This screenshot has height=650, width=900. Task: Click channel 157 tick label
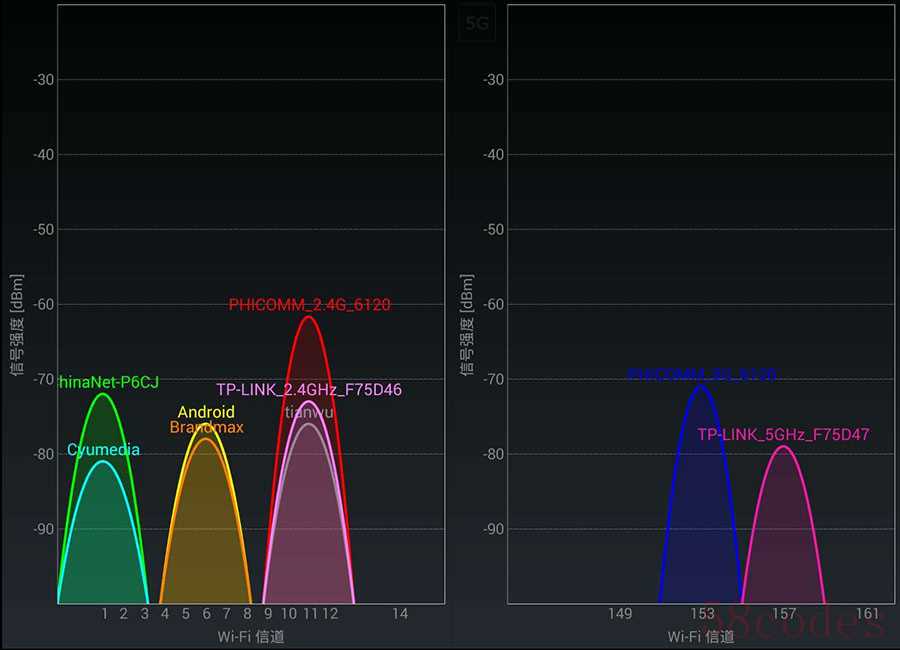coord(784,614)
